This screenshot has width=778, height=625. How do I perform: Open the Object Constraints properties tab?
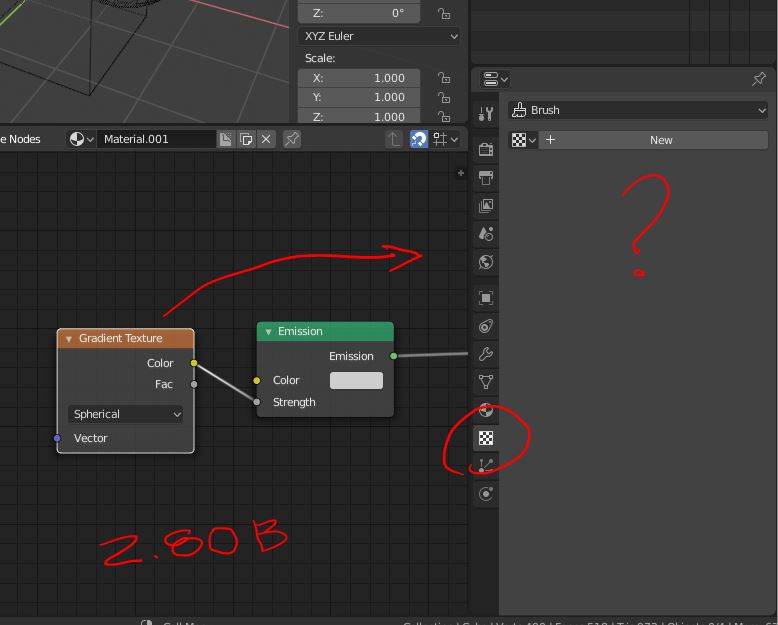click(x=486, y=326)
